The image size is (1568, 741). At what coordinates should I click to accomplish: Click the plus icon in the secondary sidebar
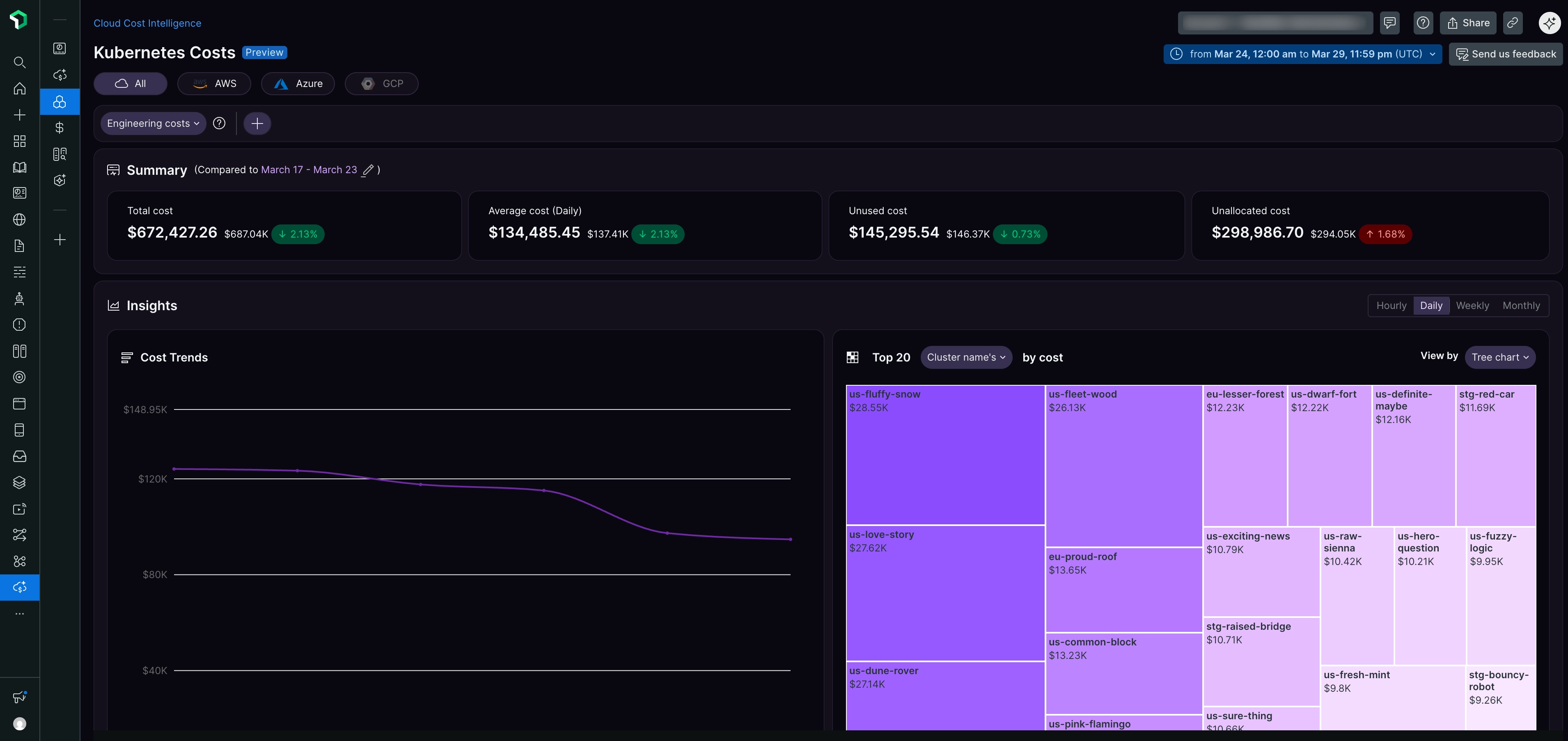[x=60, y=240]
